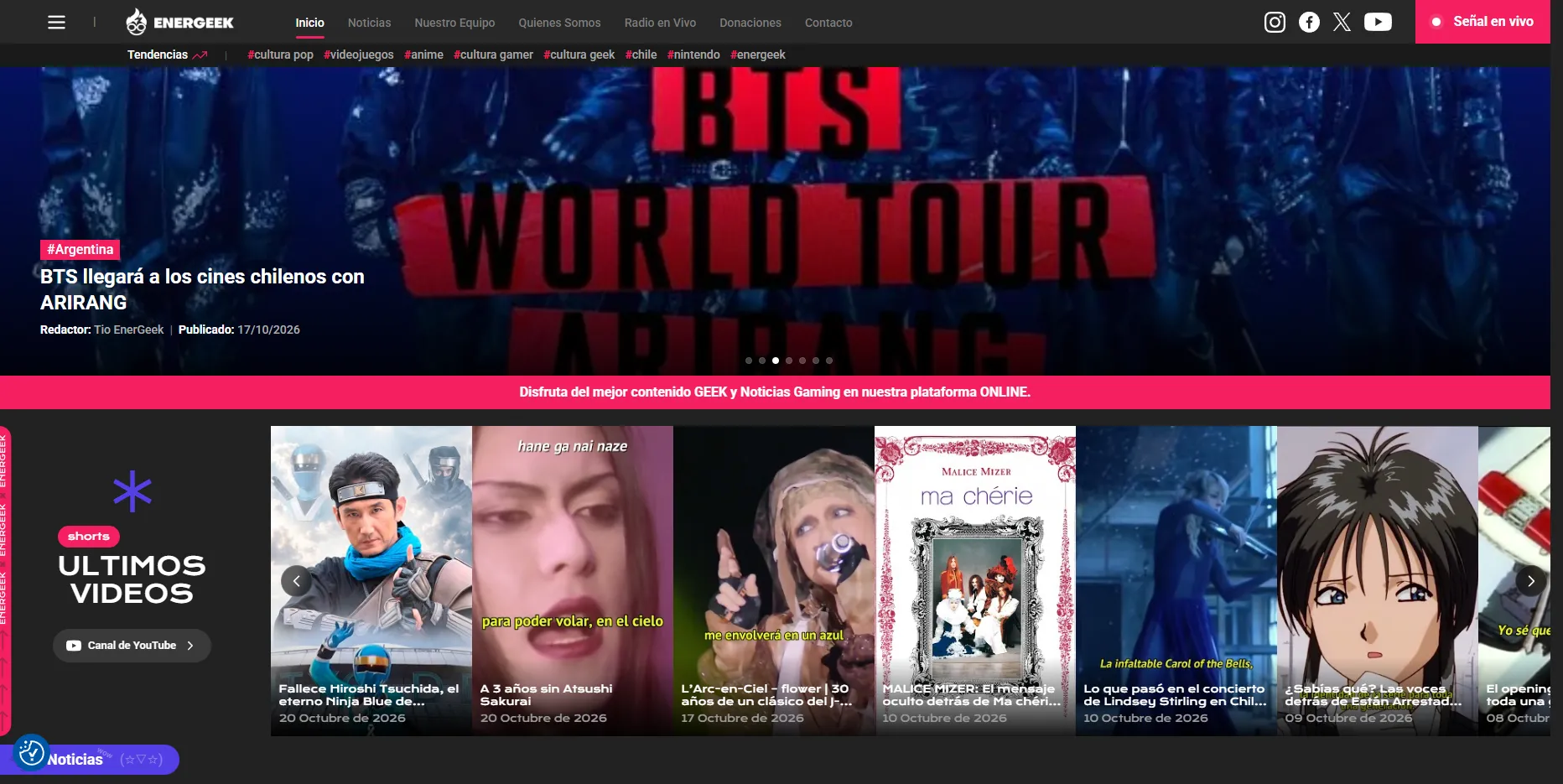Open Nuestro Equipo menu item
This screenshot has width=1563, height=784.
(454, 23)
